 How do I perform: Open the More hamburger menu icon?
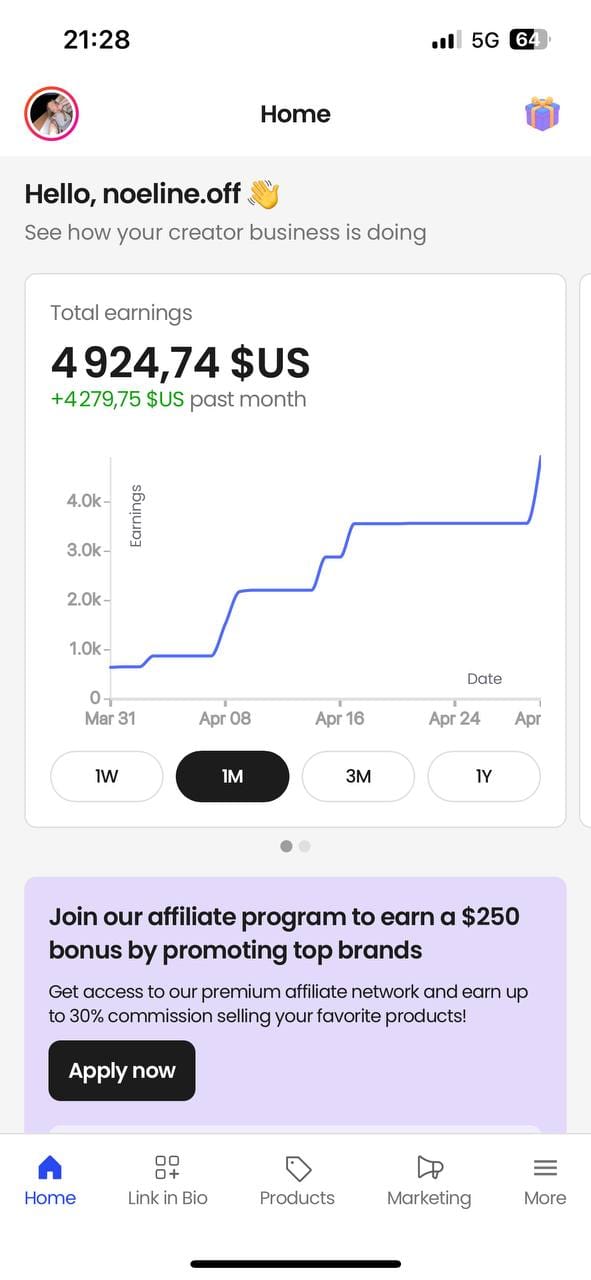point(545,1167)
